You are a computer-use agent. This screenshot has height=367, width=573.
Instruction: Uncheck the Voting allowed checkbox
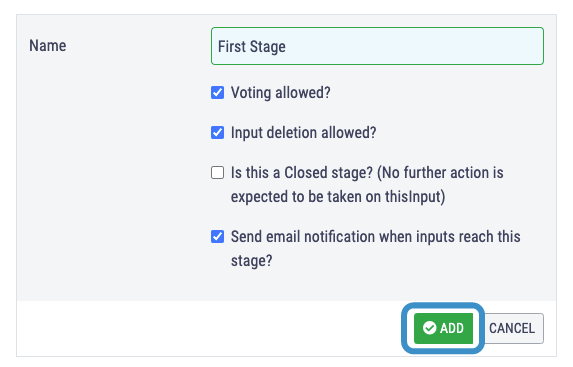[217, 92]
